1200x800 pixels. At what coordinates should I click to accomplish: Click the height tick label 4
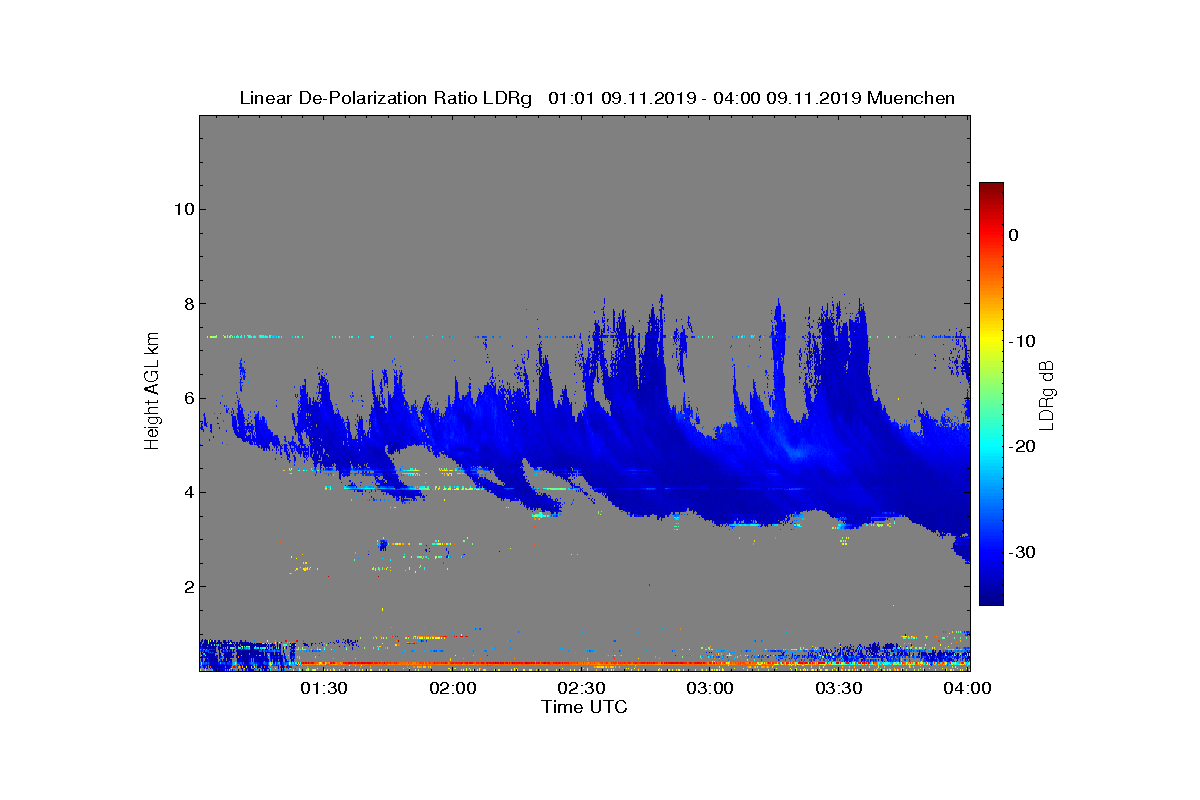tap(187, 492)
